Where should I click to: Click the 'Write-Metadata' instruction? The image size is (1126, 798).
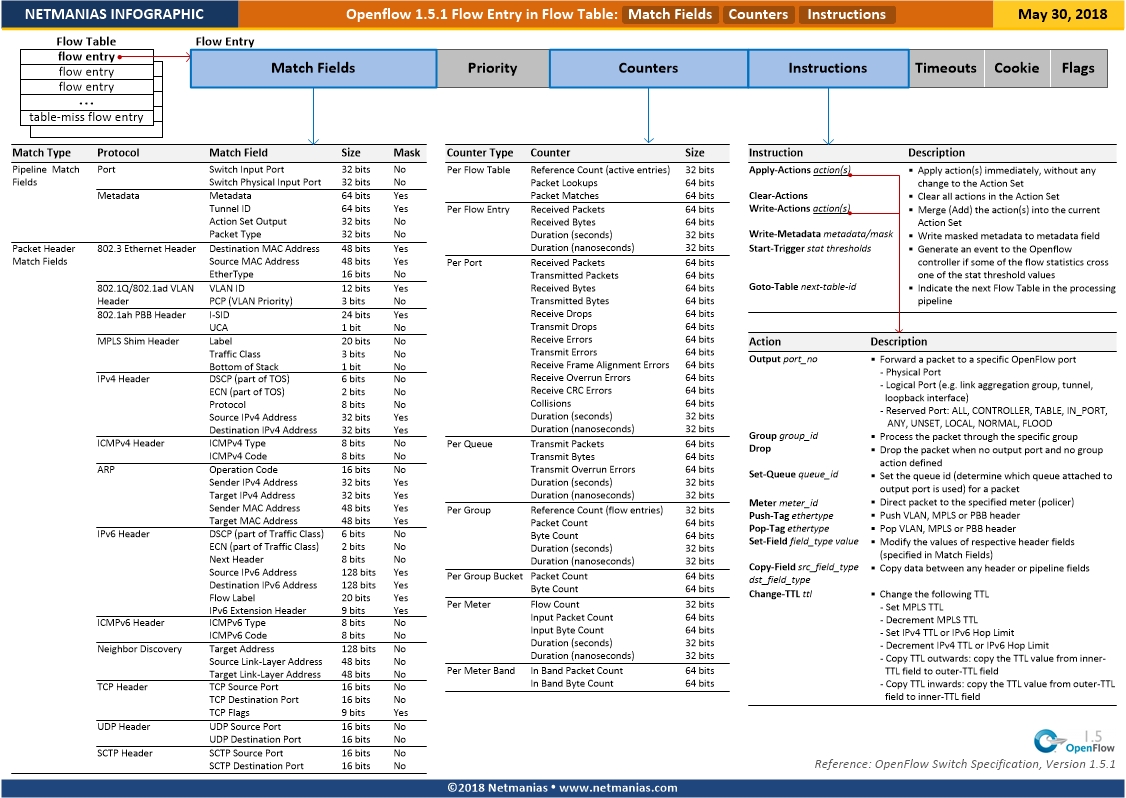[822, 234]
